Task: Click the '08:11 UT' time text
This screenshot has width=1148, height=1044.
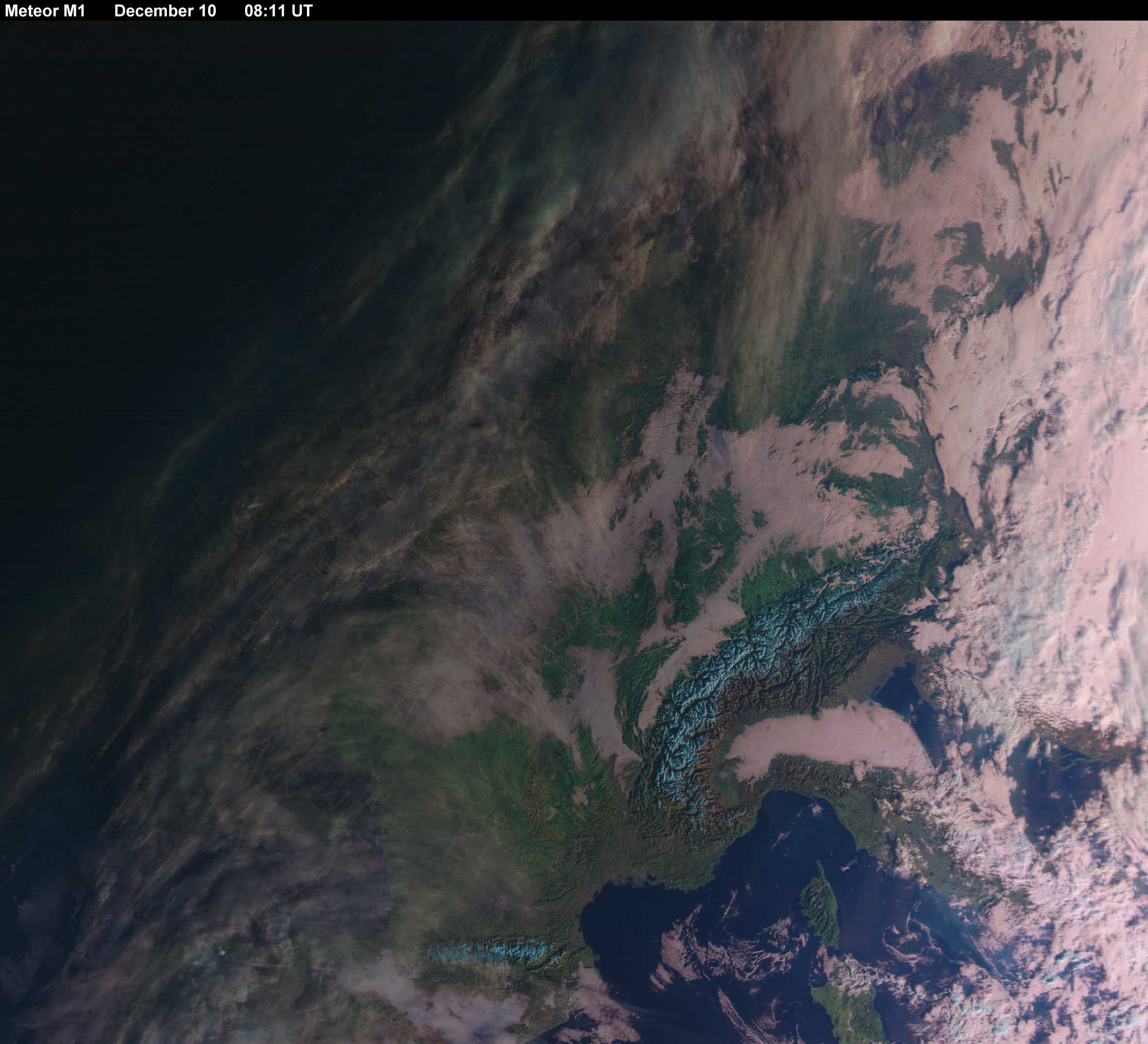Action: point(279,11)
